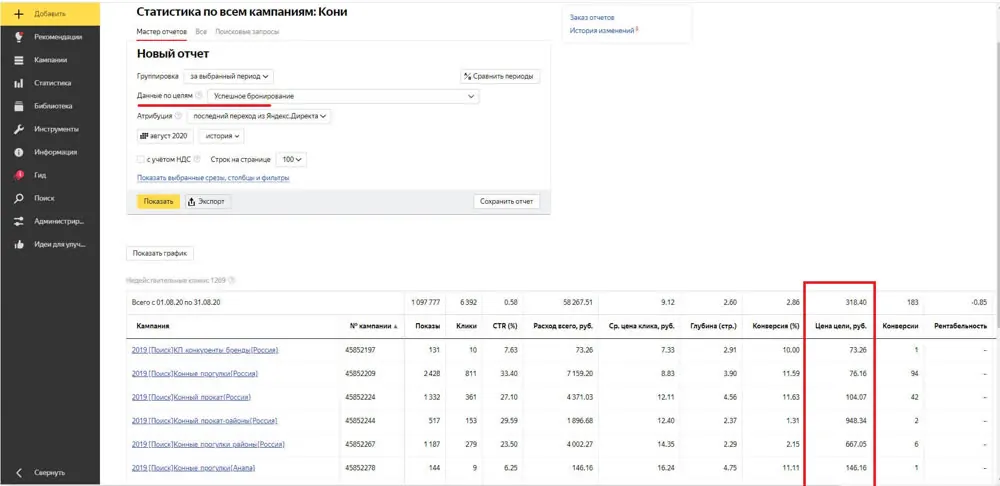
Task: Open Статистика in the sidebar menu
Action: [50, 83]
